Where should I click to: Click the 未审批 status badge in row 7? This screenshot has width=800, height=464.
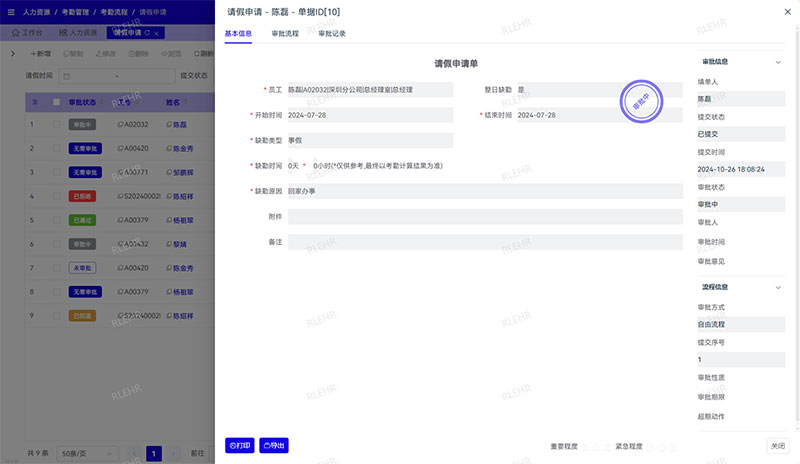pos(82,268)
